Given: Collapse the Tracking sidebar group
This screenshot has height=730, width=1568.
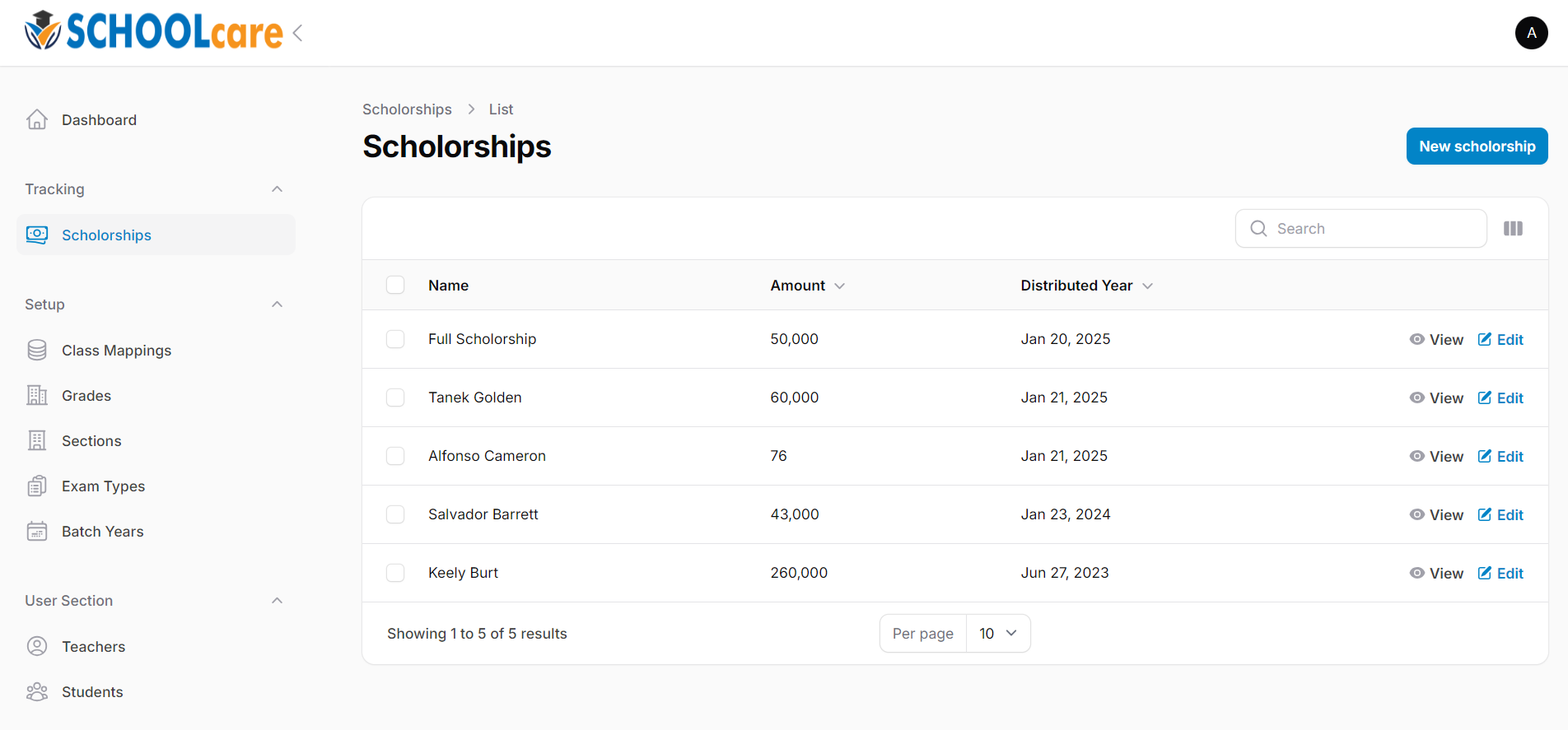Looking at the screenshot, I should tap(277, 189).
